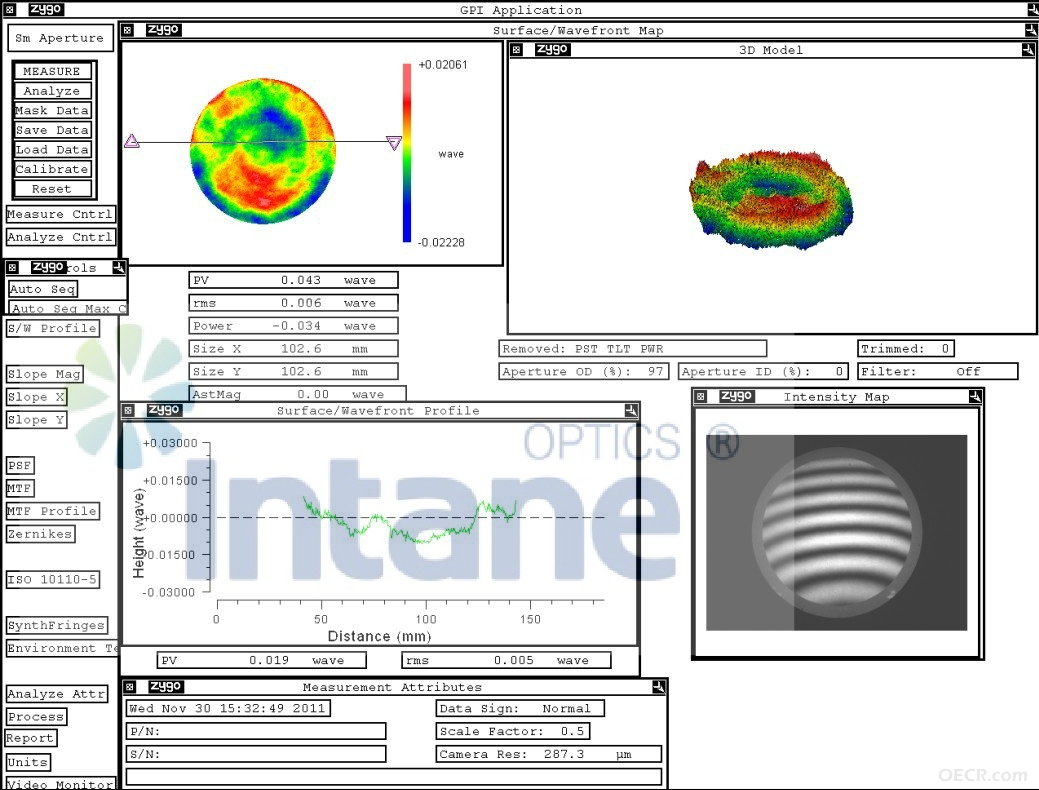Viewport: 1039px width, 790px height.
Task: Select left triangle slice marker on map
Action: click(132, 141)
